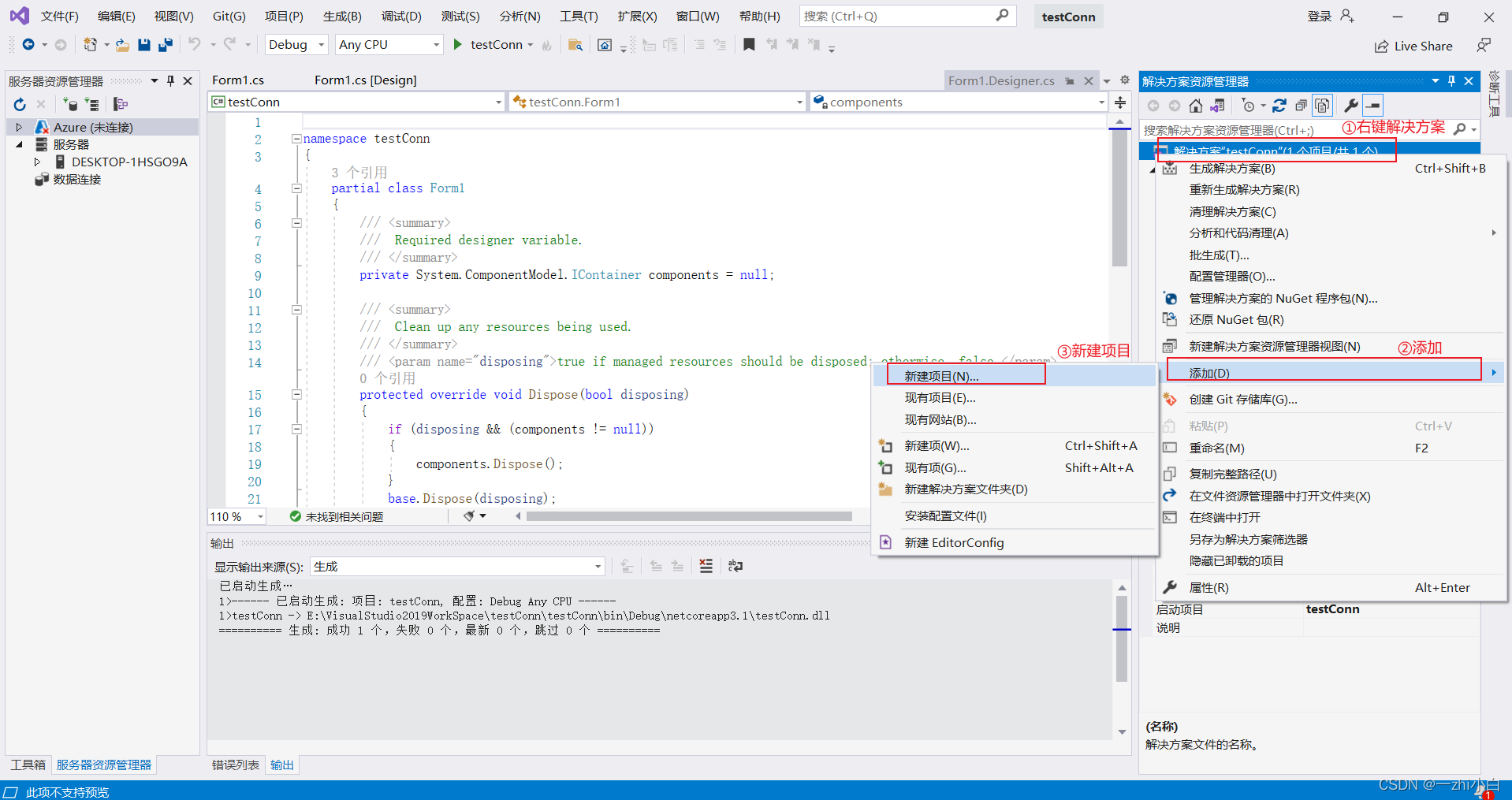
Task: Click code cleanup broom icon
Action: (x=469, y=516)
